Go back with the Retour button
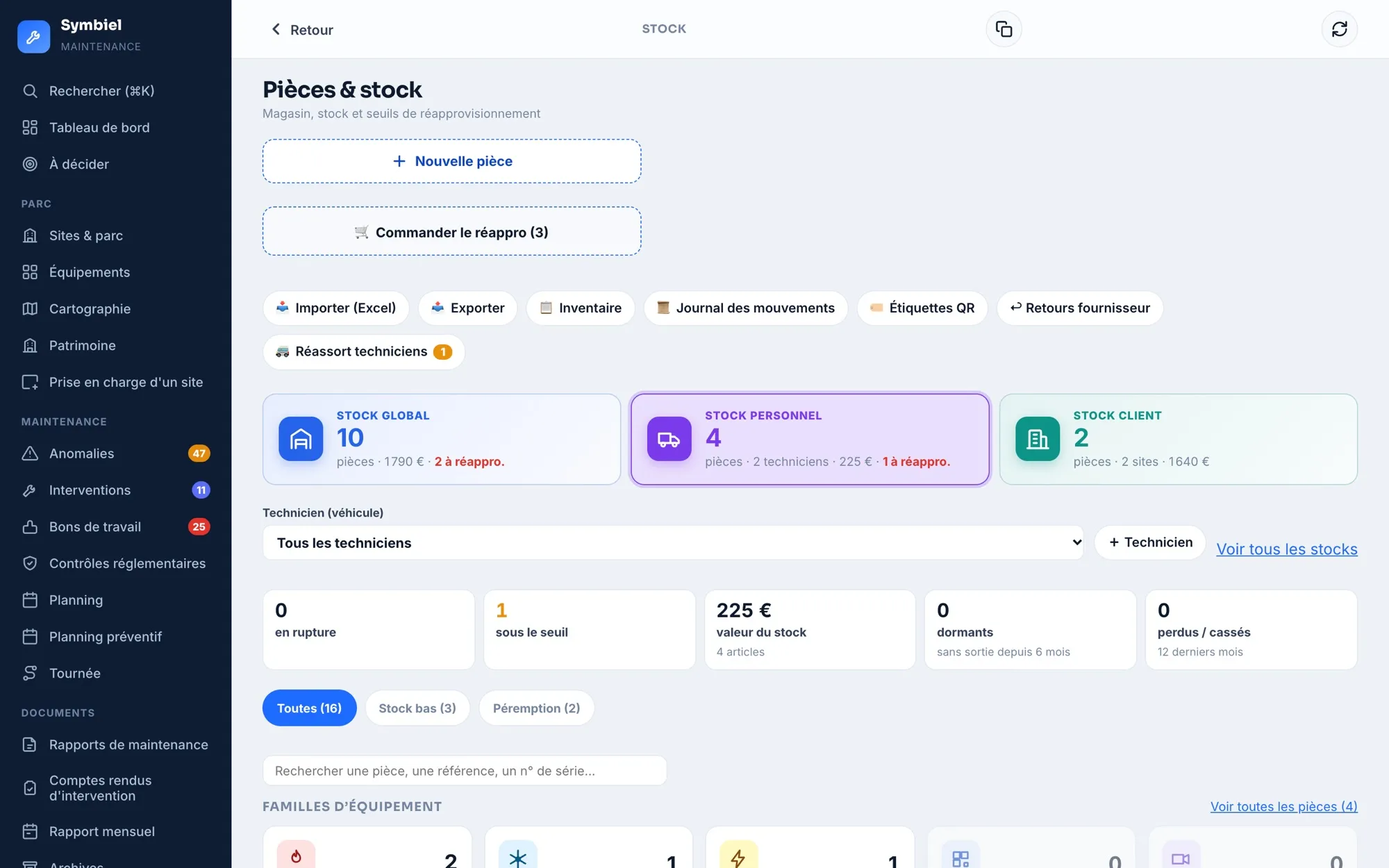The width and height of the screenshot is (1389, 868). coord(301,30)
